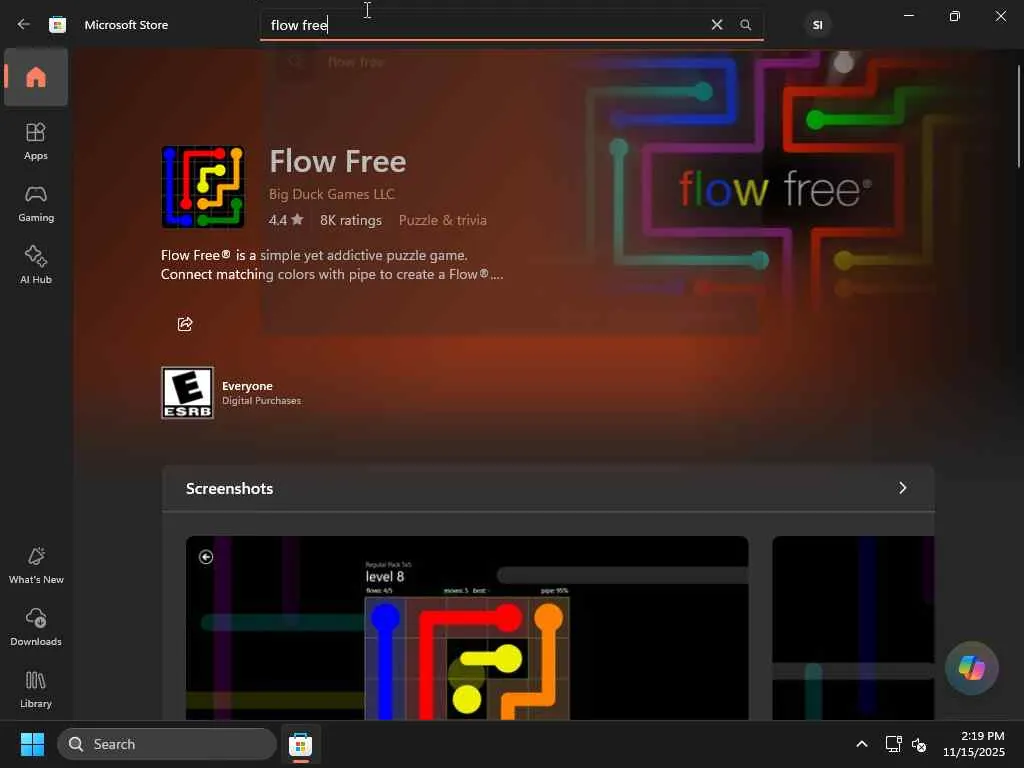This screenshot has height=768, width=1024.
Task: Open the Windows Start menu
Action: coord(32,744)
